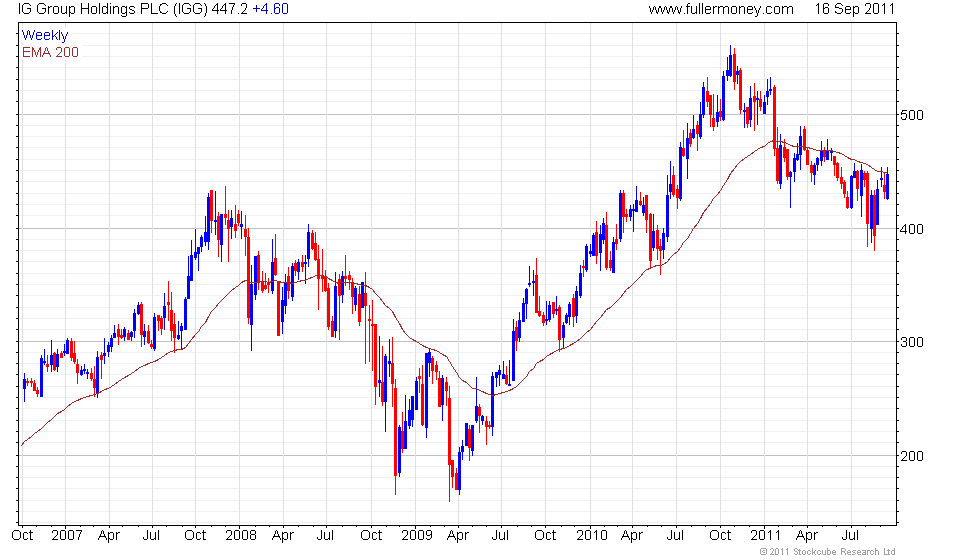980x560 pixels.
Task: Click the Oct label just before 2009
Action: 371,536
